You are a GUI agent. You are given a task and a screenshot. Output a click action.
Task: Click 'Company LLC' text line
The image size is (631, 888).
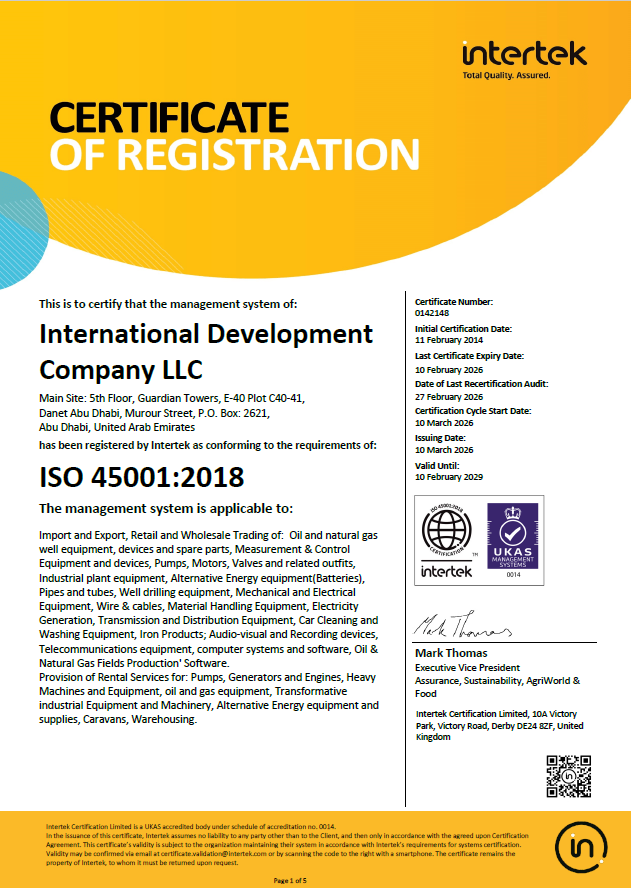[x=121, y=370]
